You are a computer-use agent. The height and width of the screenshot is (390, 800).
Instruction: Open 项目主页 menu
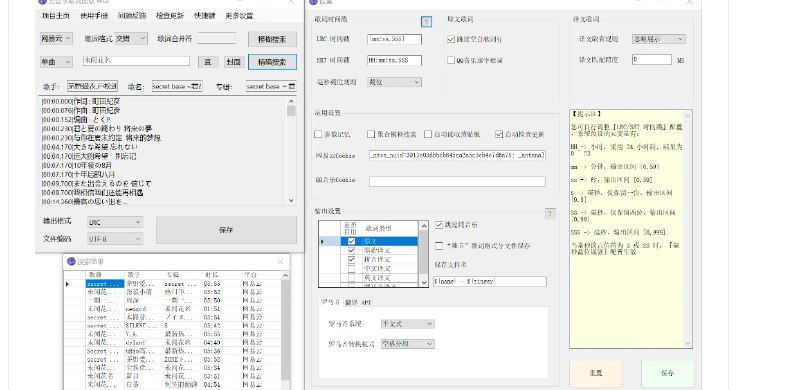(x=56, y=16)
